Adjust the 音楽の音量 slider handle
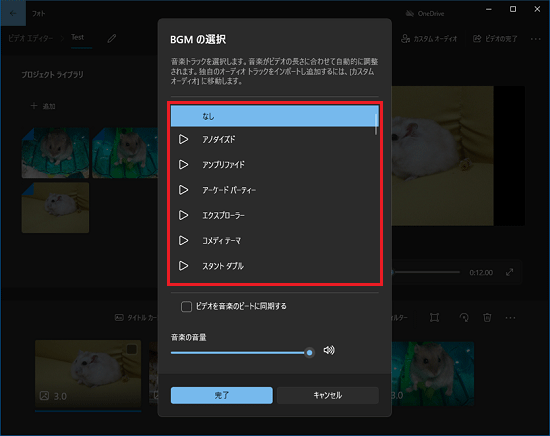 309,353
